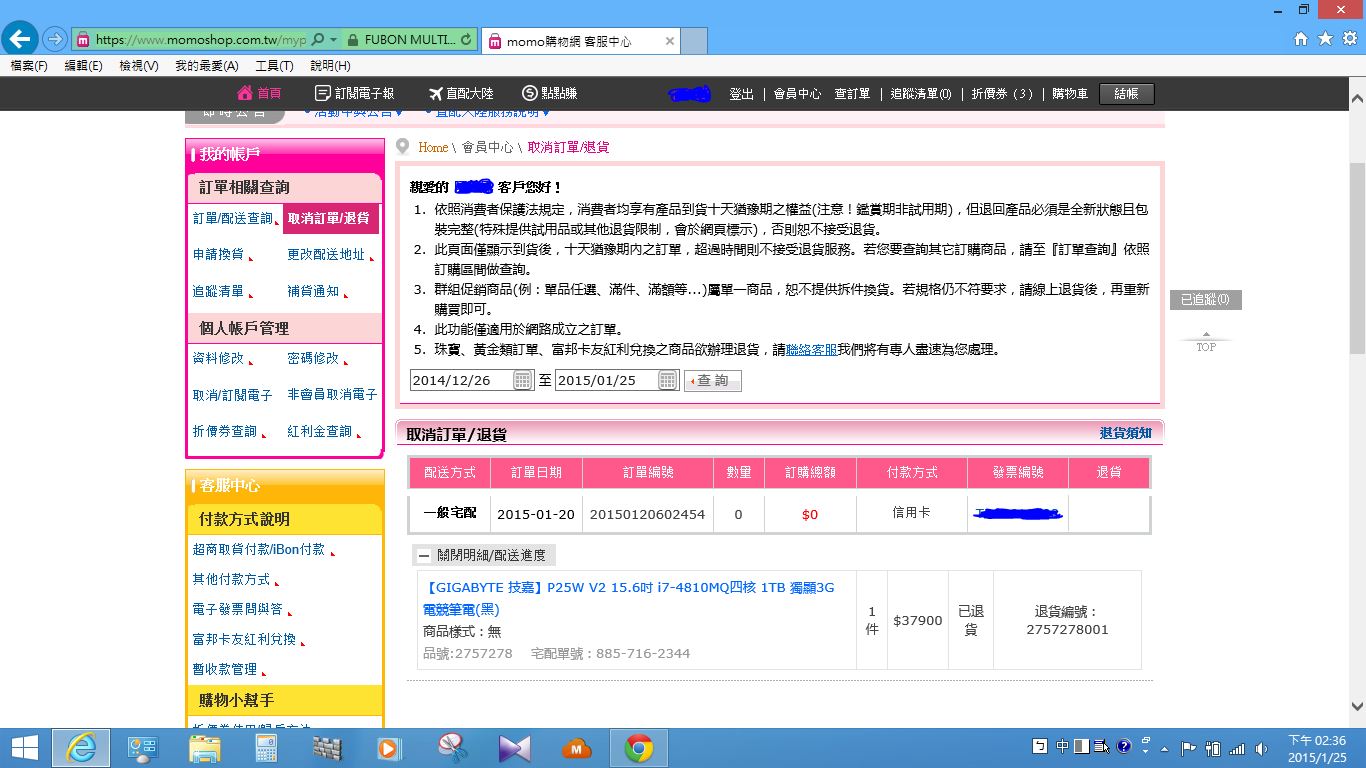
Task: Open the 退貨須知 link
Action: (x=1126, y=433)
